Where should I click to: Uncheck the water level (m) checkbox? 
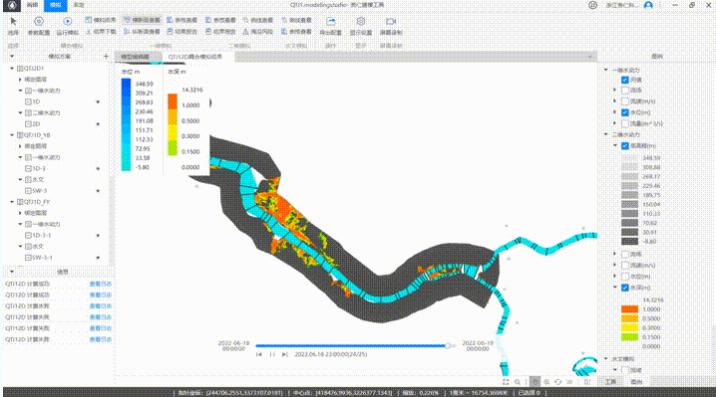click(625, 112)
